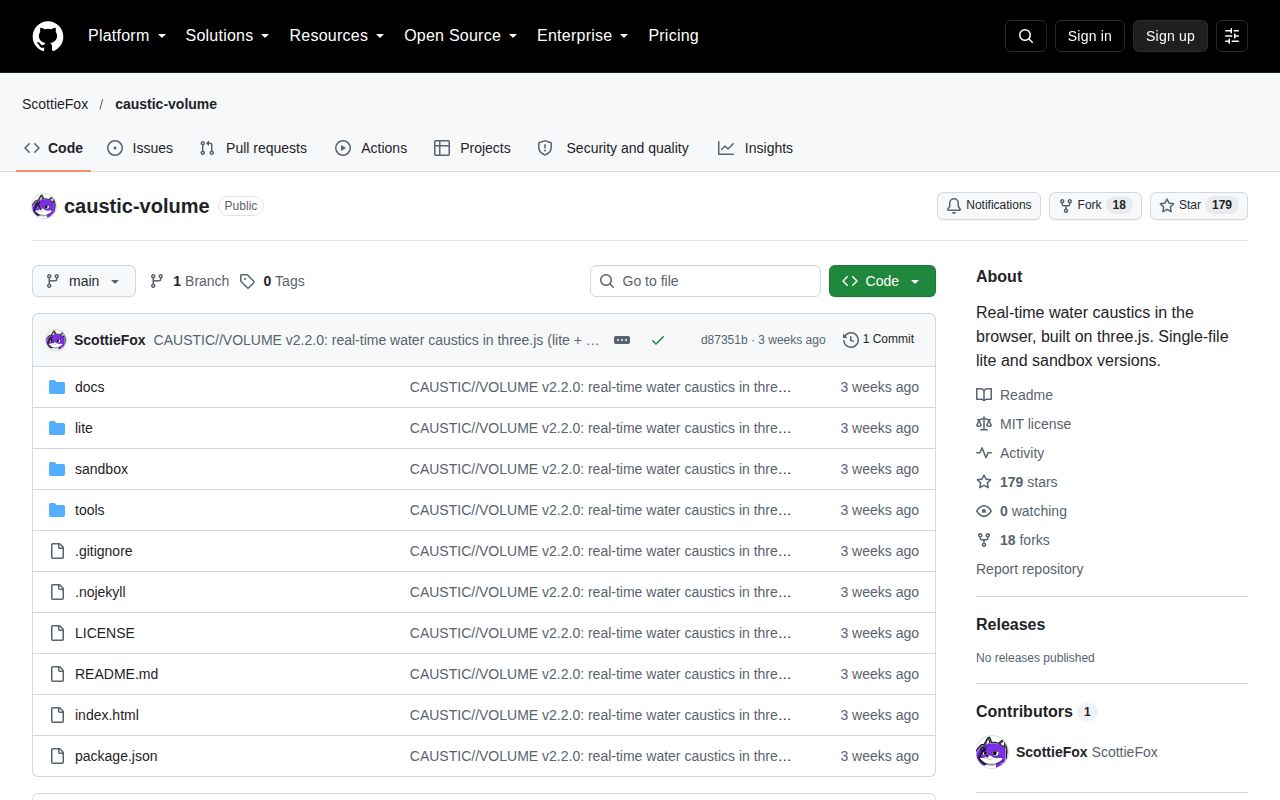Screen dimensions: 1280x800
Task: Click the green commit status checkmark
Action: point(658,340)
